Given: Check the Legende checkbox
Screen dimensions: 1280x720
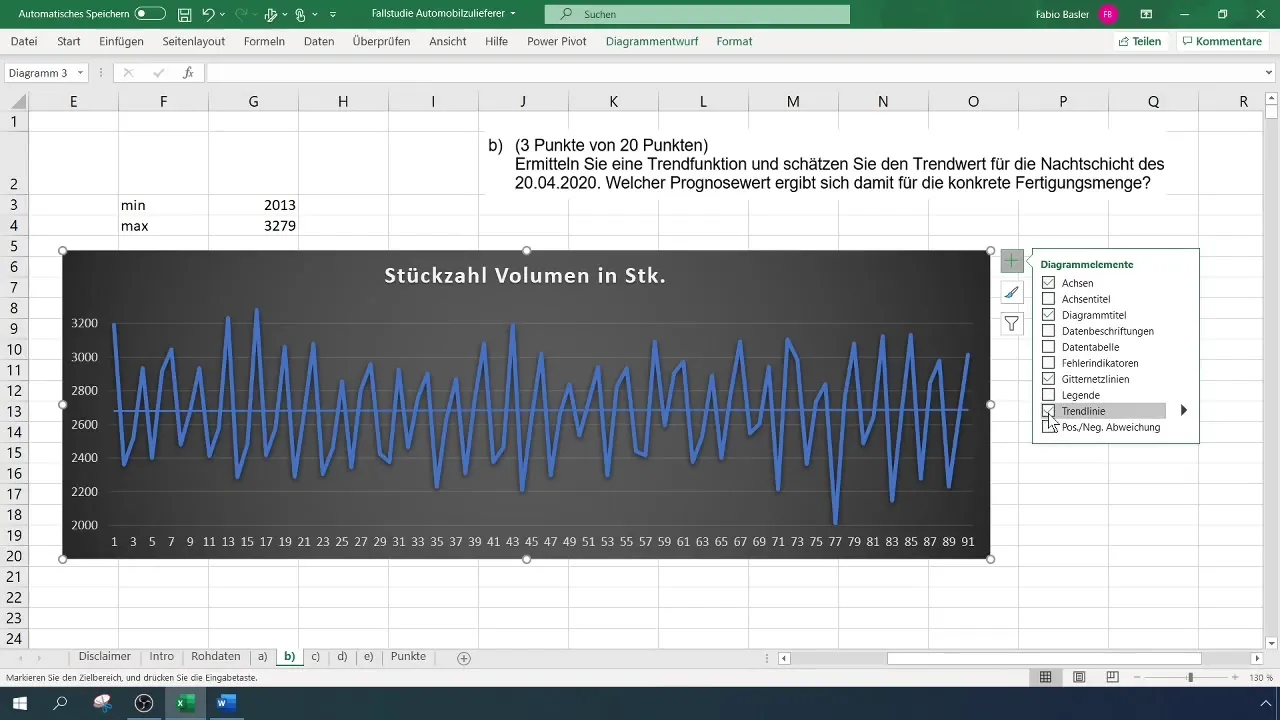Looking at the screenshot, I should pyautogui.click(x=1048, y=395).
